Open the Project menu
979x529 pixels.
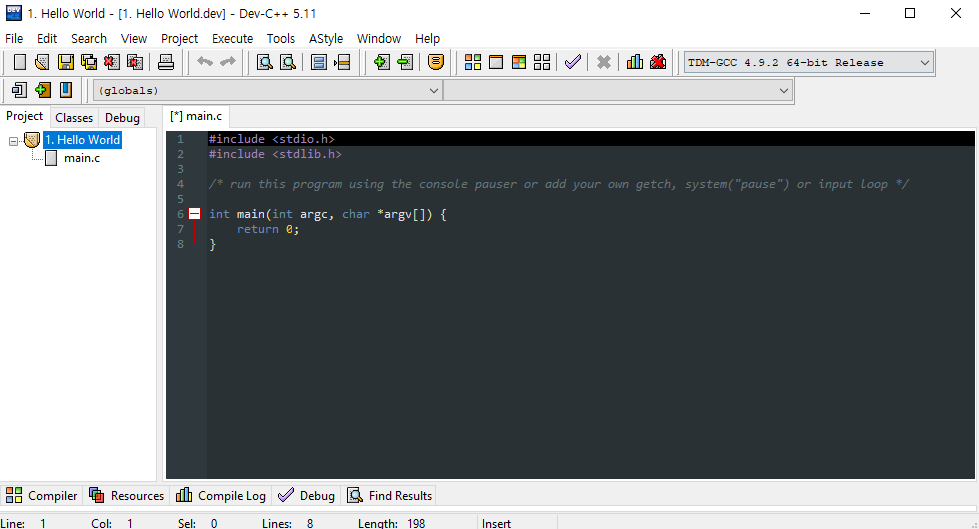click(x=179, y=39)
